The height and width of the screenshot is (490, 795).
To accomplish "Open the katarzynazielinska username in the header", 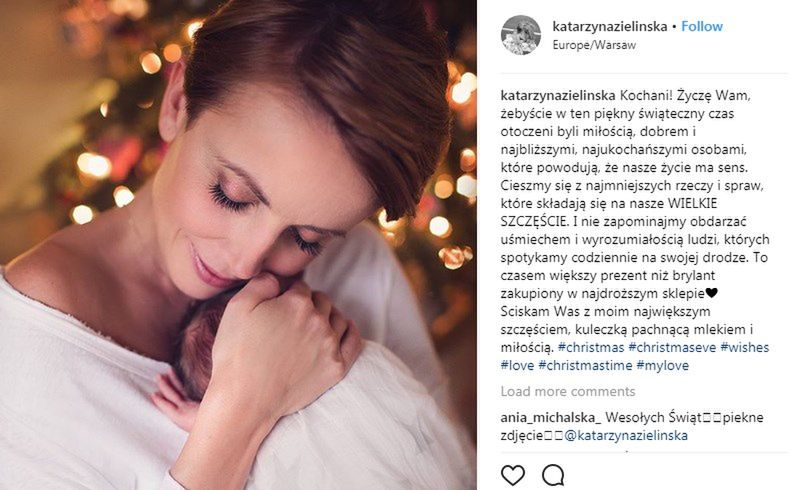I will (609, 26).
